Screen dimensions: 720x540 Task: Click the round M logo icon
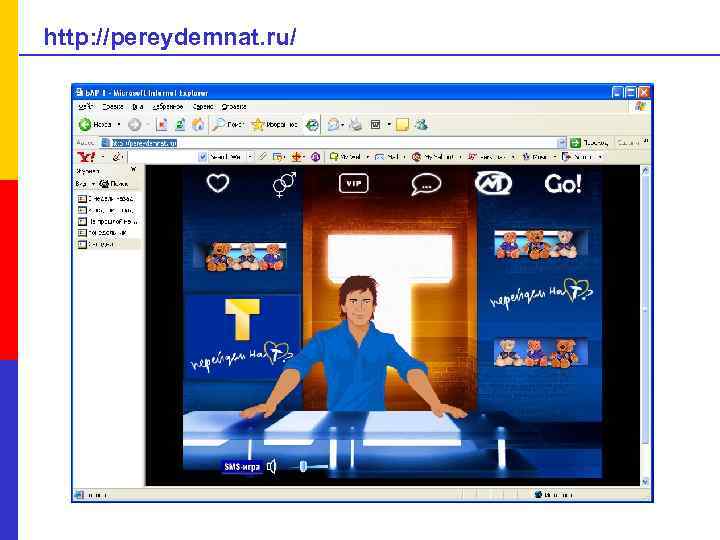click(493, 184)
